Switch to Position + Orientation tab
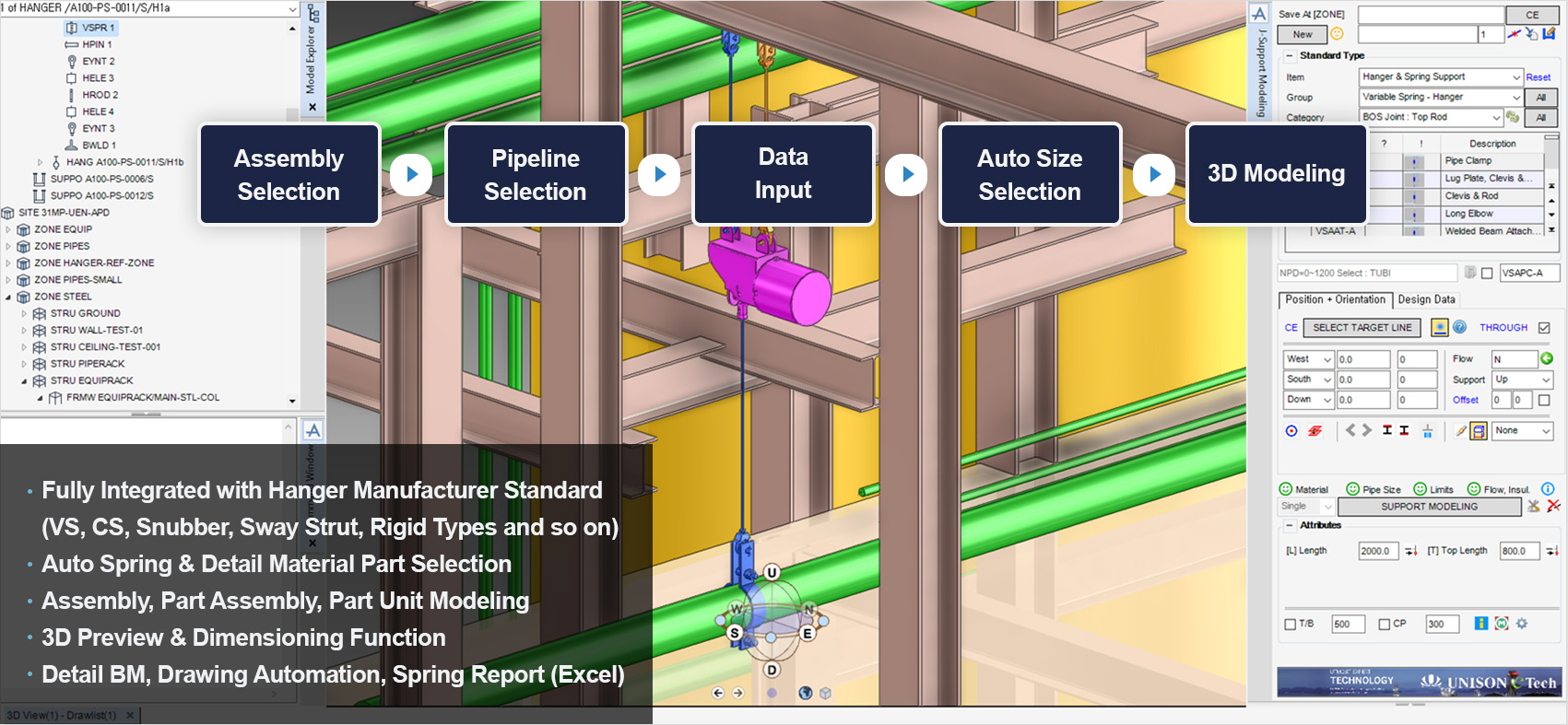Viewport: 1568px width, 725px height. (1335, 299)
